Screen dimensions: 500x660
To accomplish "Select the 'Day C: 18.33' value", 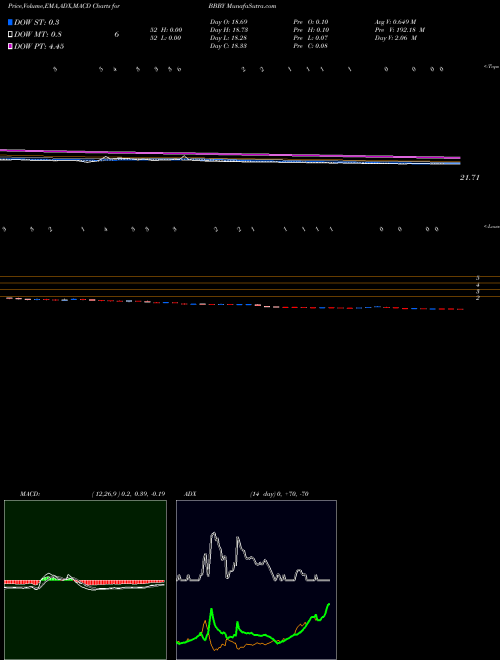I will click(229, 46).
